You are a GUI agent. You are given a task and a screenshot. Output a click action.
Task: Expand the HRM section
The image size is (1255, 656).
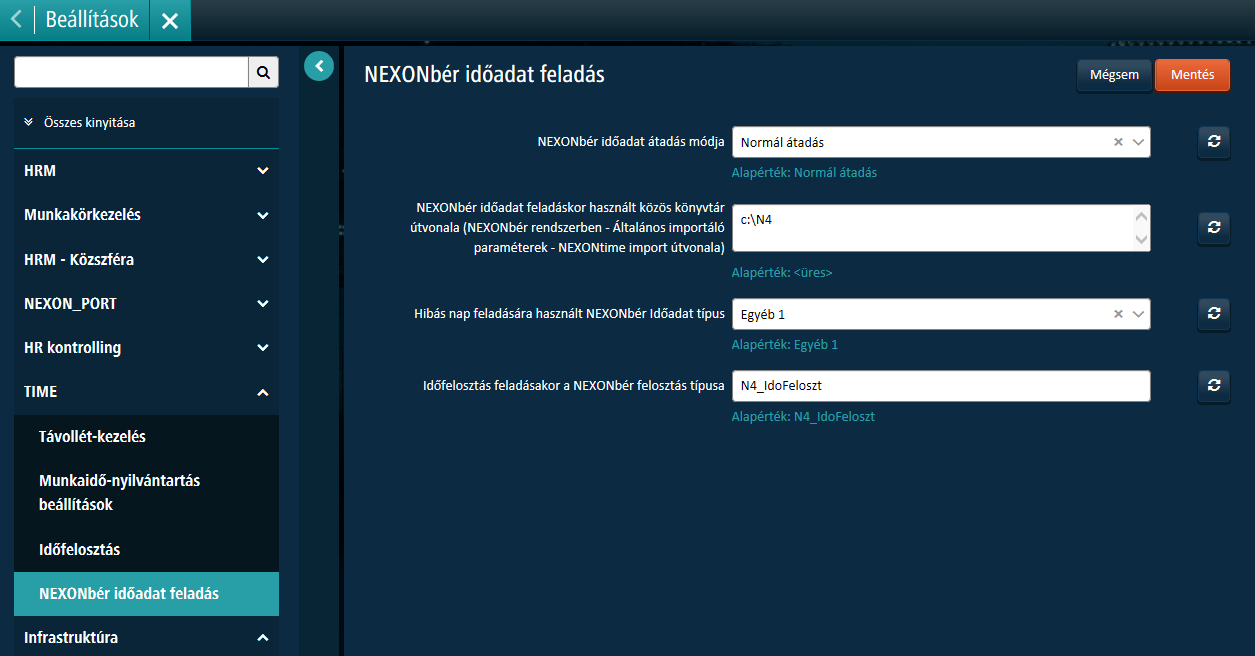tap(146, 171)
